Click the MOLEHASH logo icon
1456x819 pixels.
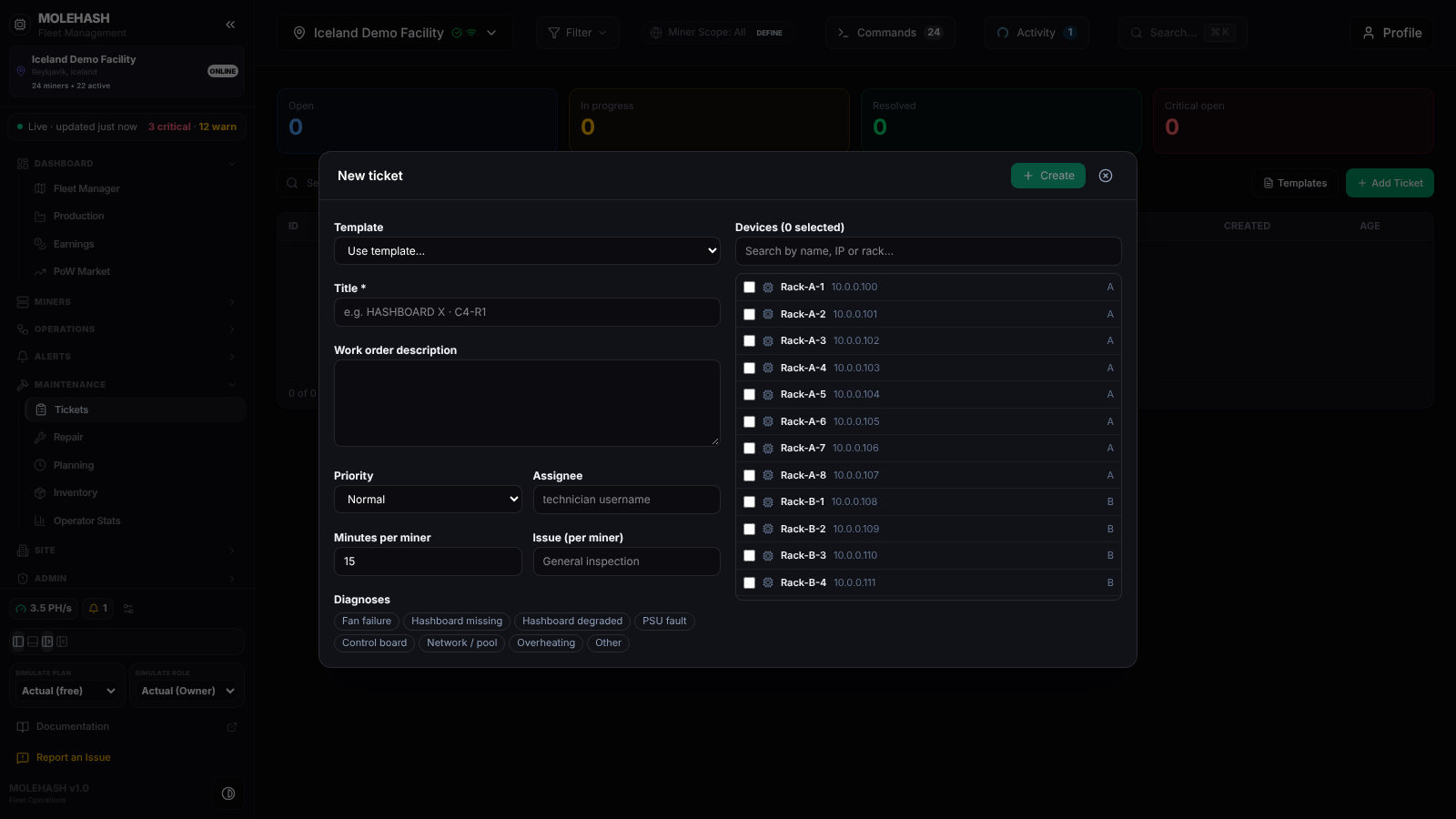[x=20, y=25]
